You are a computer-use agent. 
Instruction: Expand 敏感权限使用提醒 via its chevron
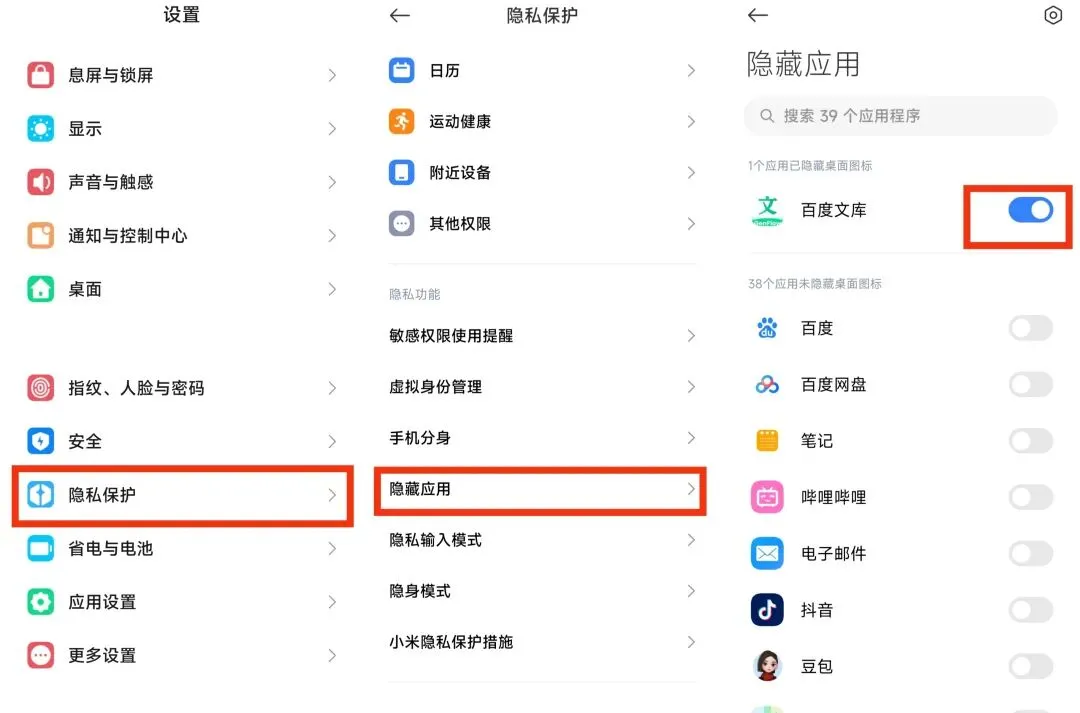click(691, 336)
